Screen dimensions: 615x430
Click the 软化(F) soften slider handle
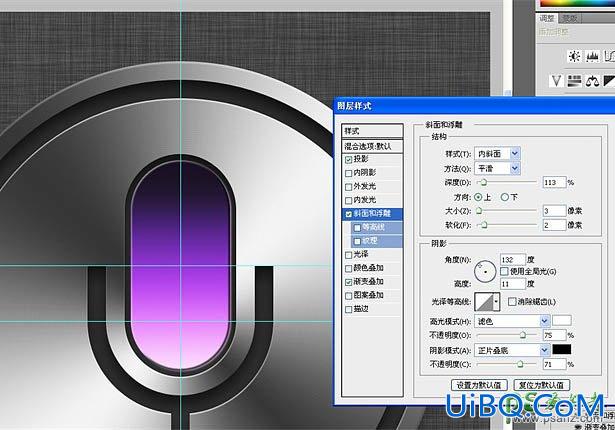pos(484,225)
